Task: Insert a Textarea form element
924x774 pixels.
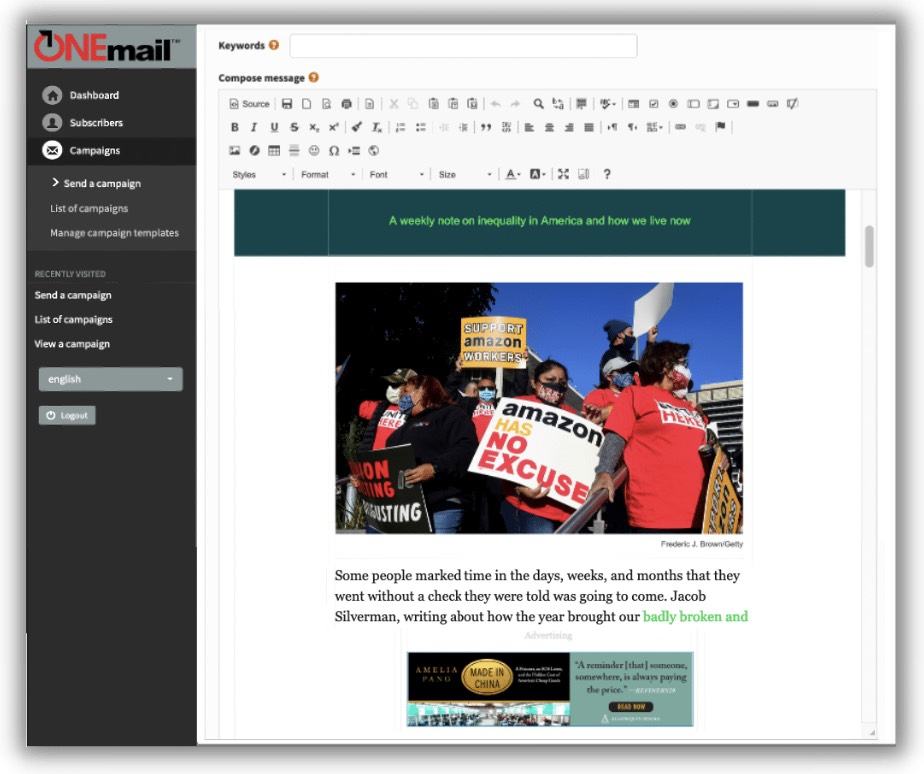Action: pos(713,104)
